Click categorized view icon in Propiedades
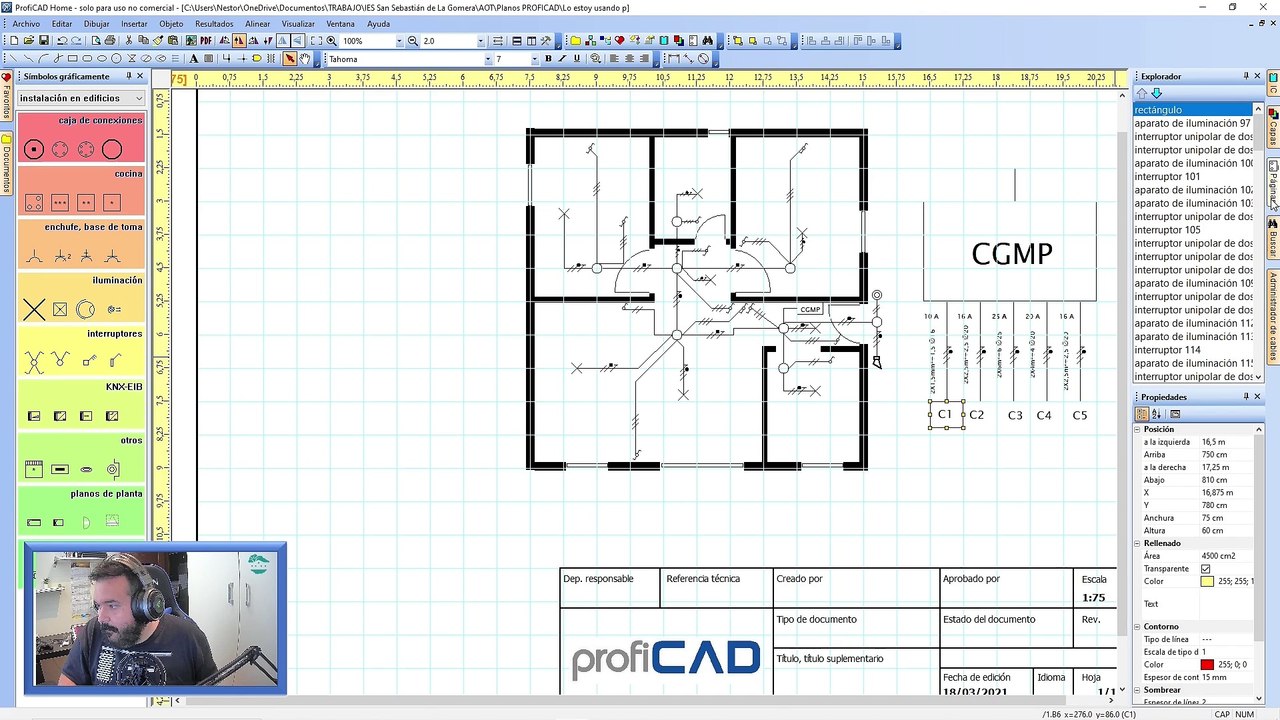 pyautogui.click(x=1142, y=414)
